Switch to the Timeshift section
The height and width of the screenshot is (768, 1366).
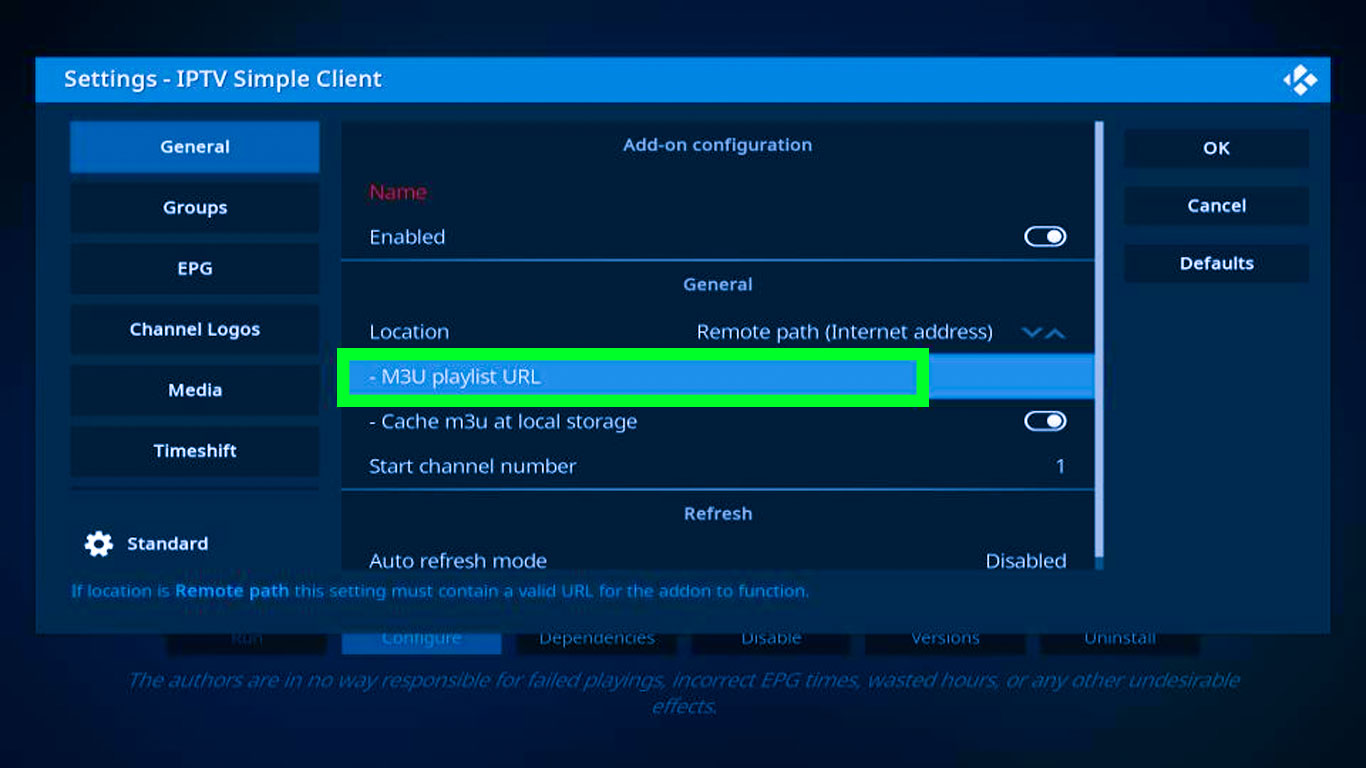[x=194, y=451]
